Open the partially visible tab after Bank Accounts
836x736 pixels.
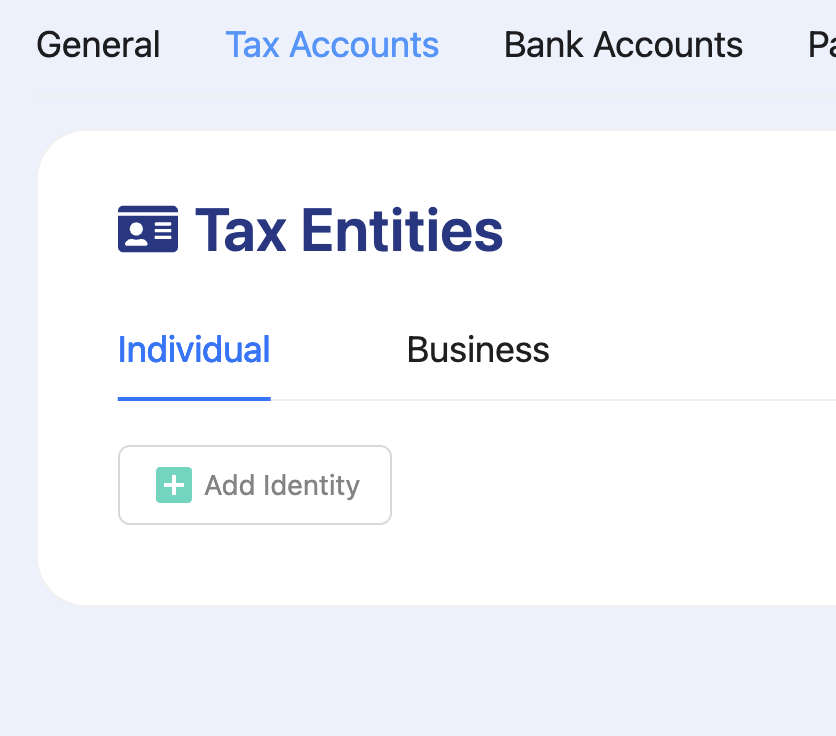(x=821, y=45)
